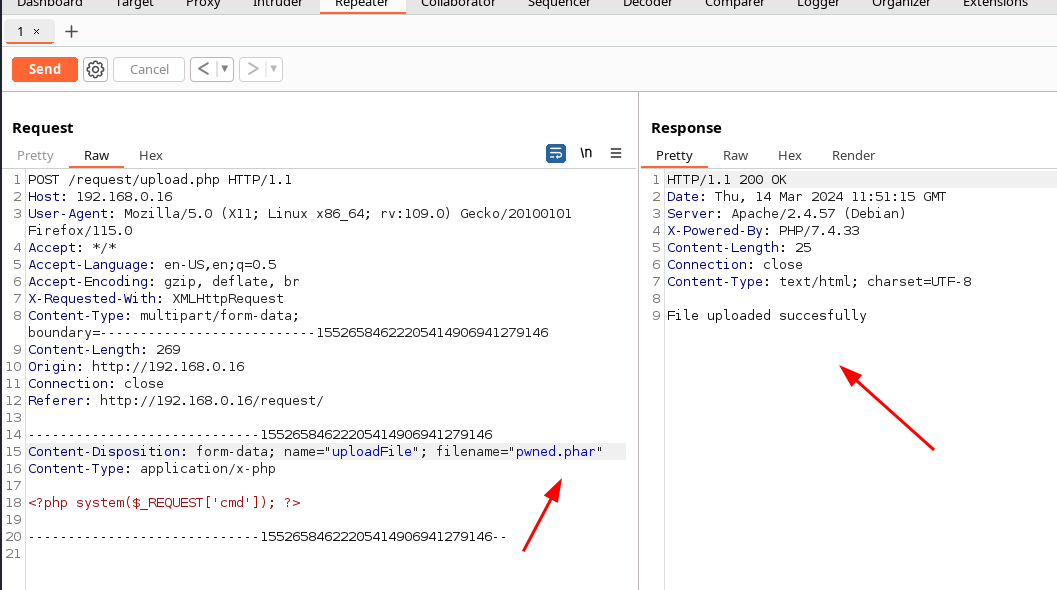The height and width of the screenshot is (590, 1057).
Task: Switch to Organizer tab
Action: pos(901,4)
